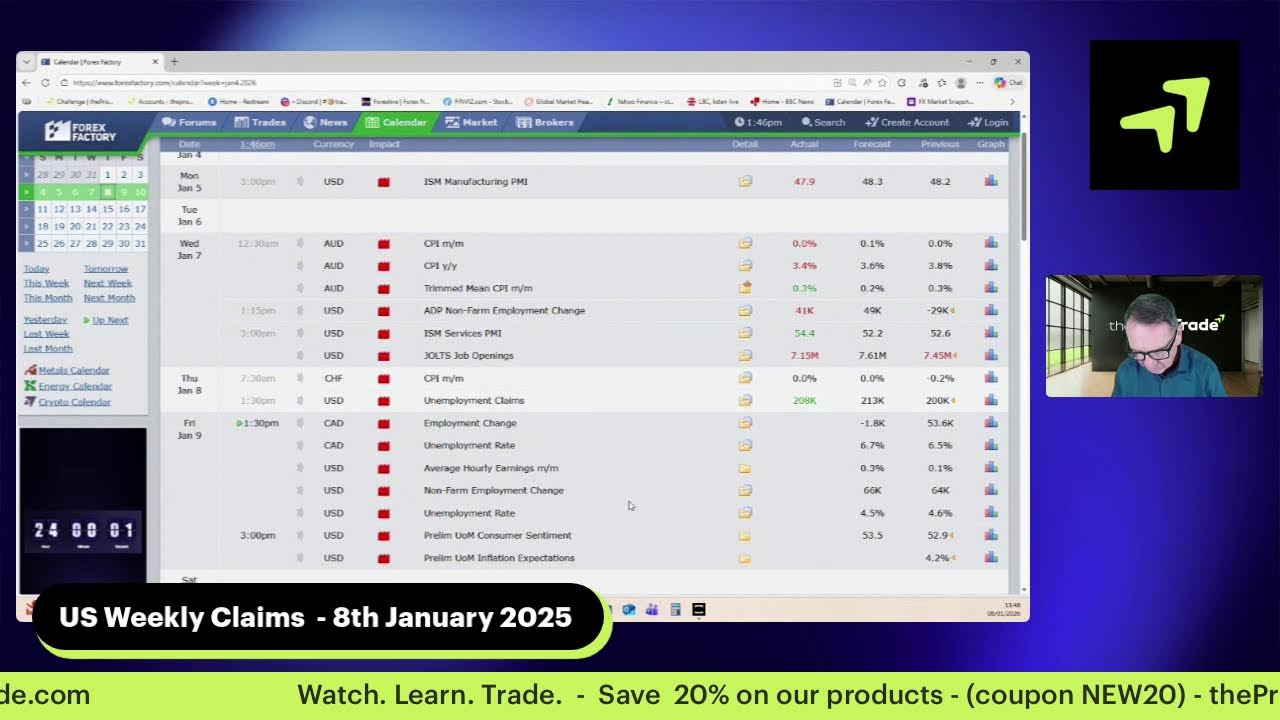Open detail folder for Prelim UoM Consumer Sentiment
Screen dimensions: 1280x720
click(745, 536)
